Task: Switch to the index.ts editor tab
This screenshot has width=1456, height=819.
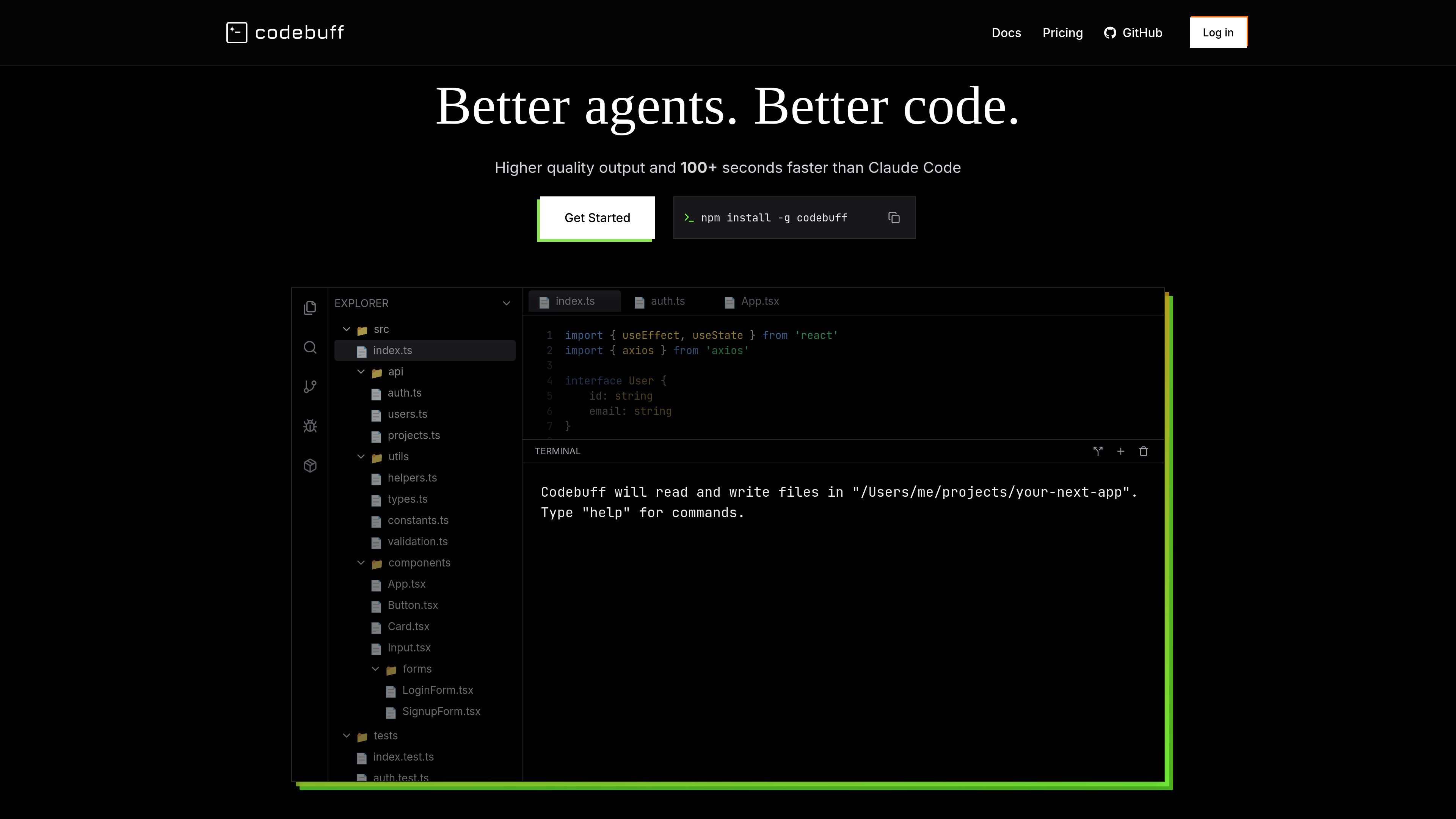Action: (574, 301)
